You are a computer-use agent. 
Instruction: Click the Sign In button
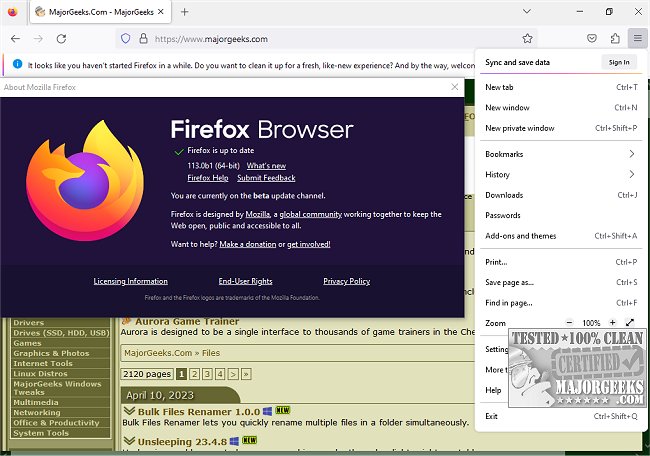tap(619, 62)
